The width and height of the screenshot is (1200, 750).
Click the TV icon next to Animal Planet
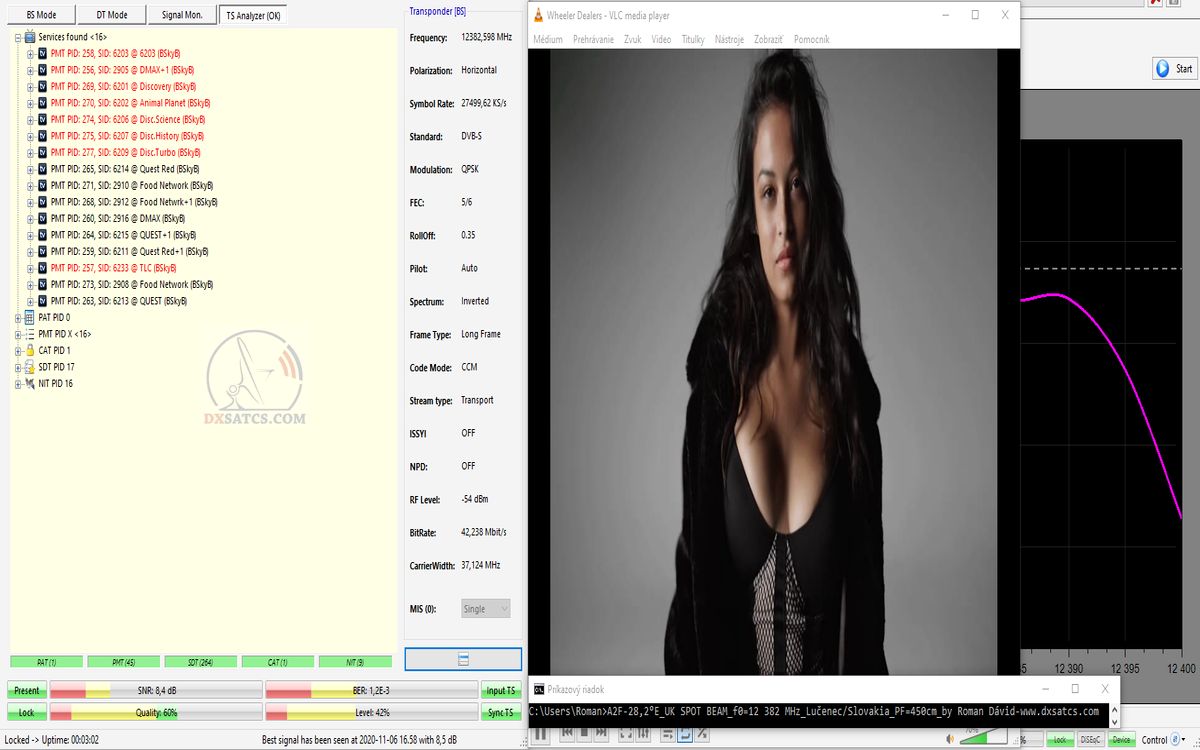click(x=42, y=103)
